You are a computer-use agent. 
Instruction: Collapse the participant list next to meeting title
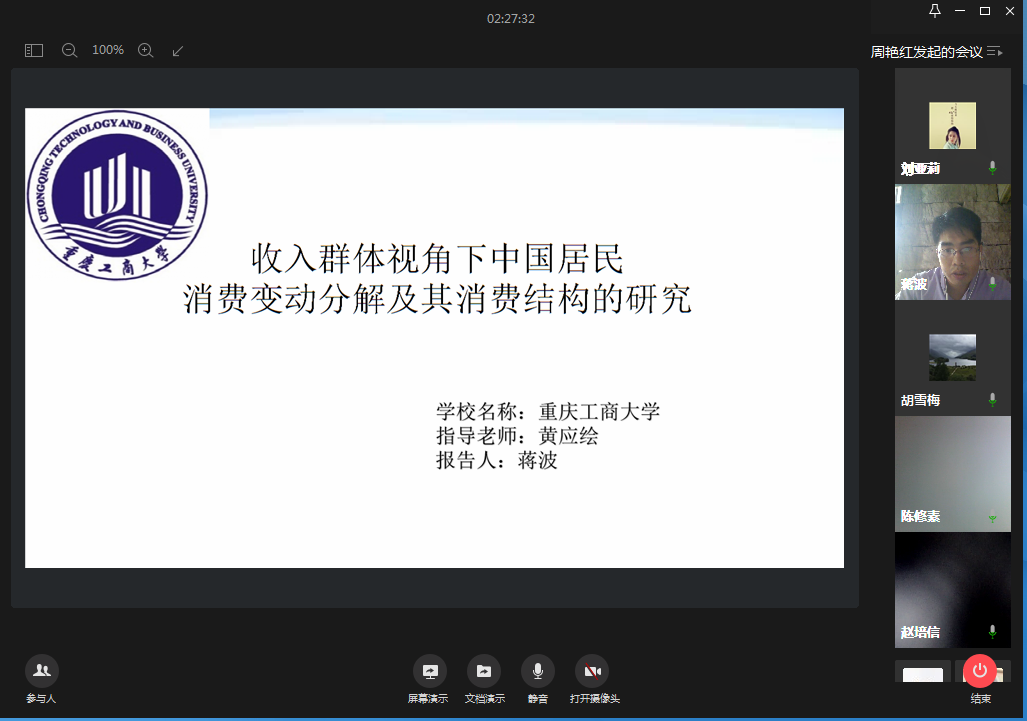click(x=994, y=52)
